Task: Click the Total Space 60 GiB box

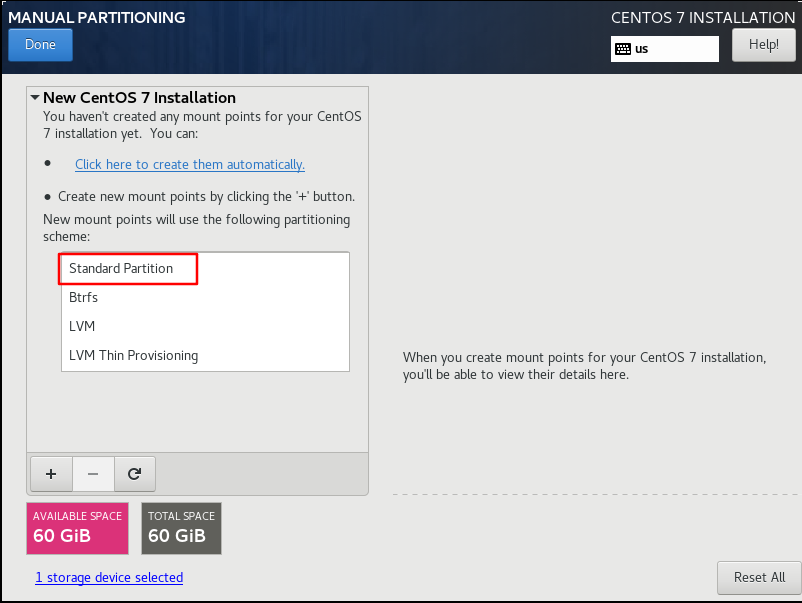Action: coord(182,528)
